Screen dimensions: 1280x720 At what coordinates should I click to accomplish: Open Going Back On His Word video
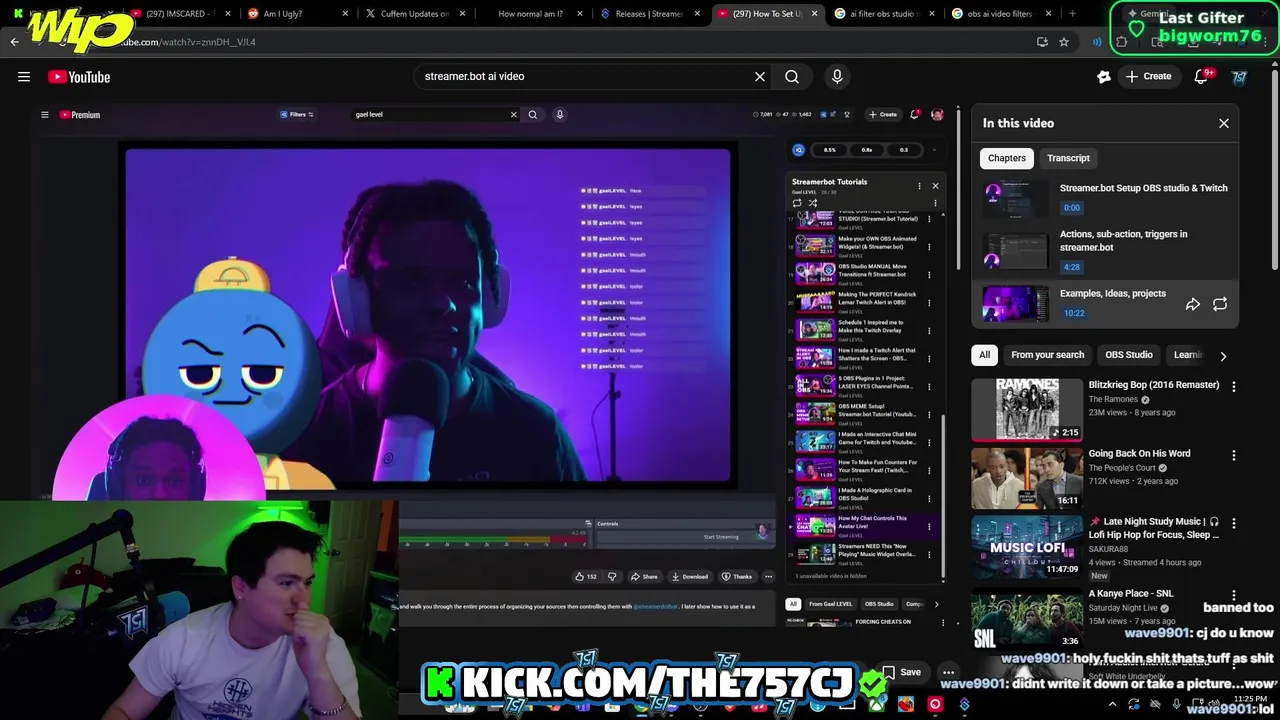pos(1027,478)
